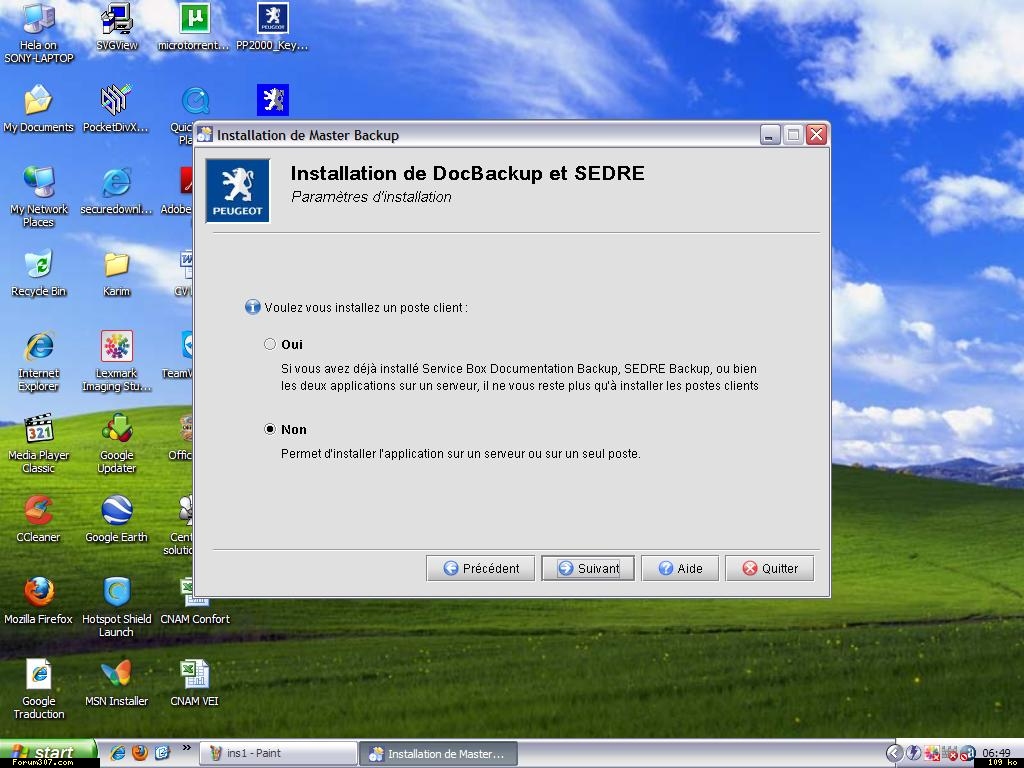Close the Installation de Master Backup window
This screenshot has width=1024, height=768.
(816, 135)
